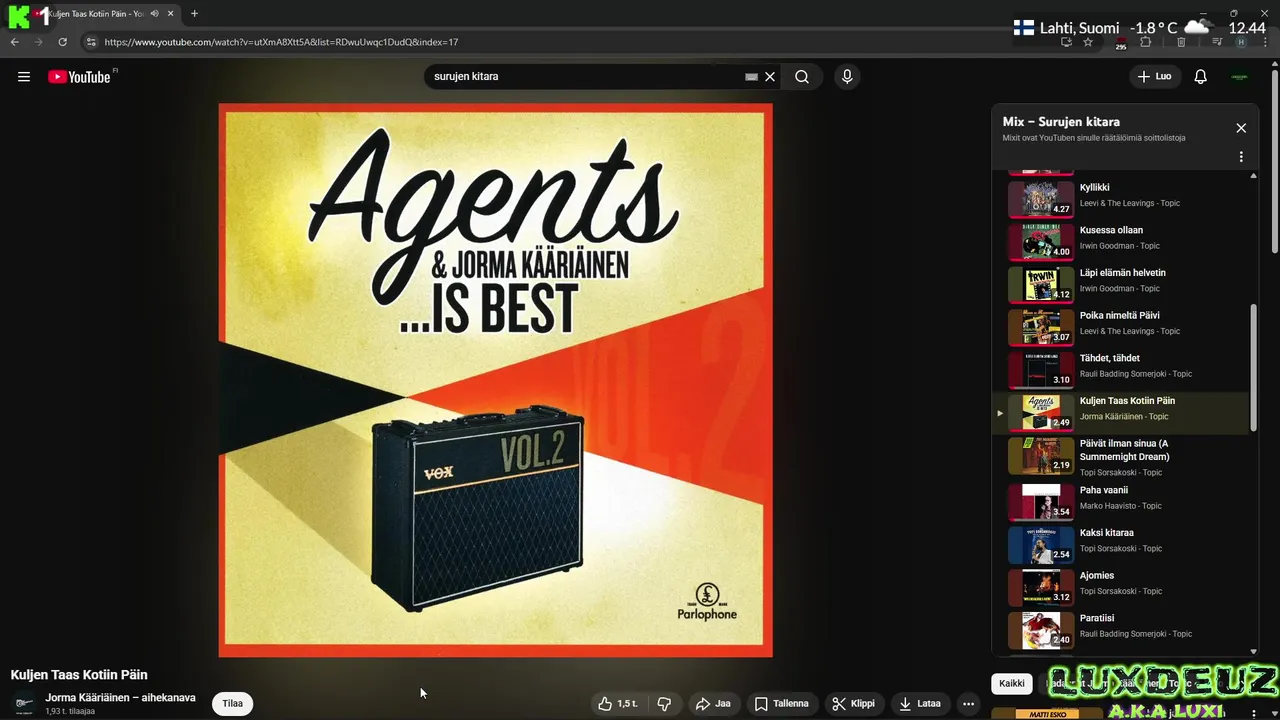
Task: Open Jorma Kääriäinen – aihekanava channel link
Action: [120, 698]
